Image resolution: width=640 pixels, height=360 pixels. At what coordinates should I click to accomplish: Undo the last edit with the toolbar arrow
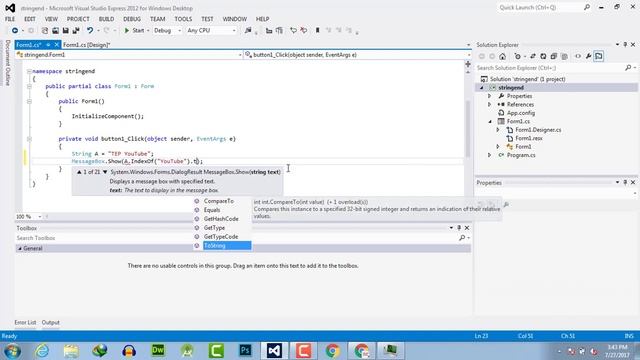90,31
